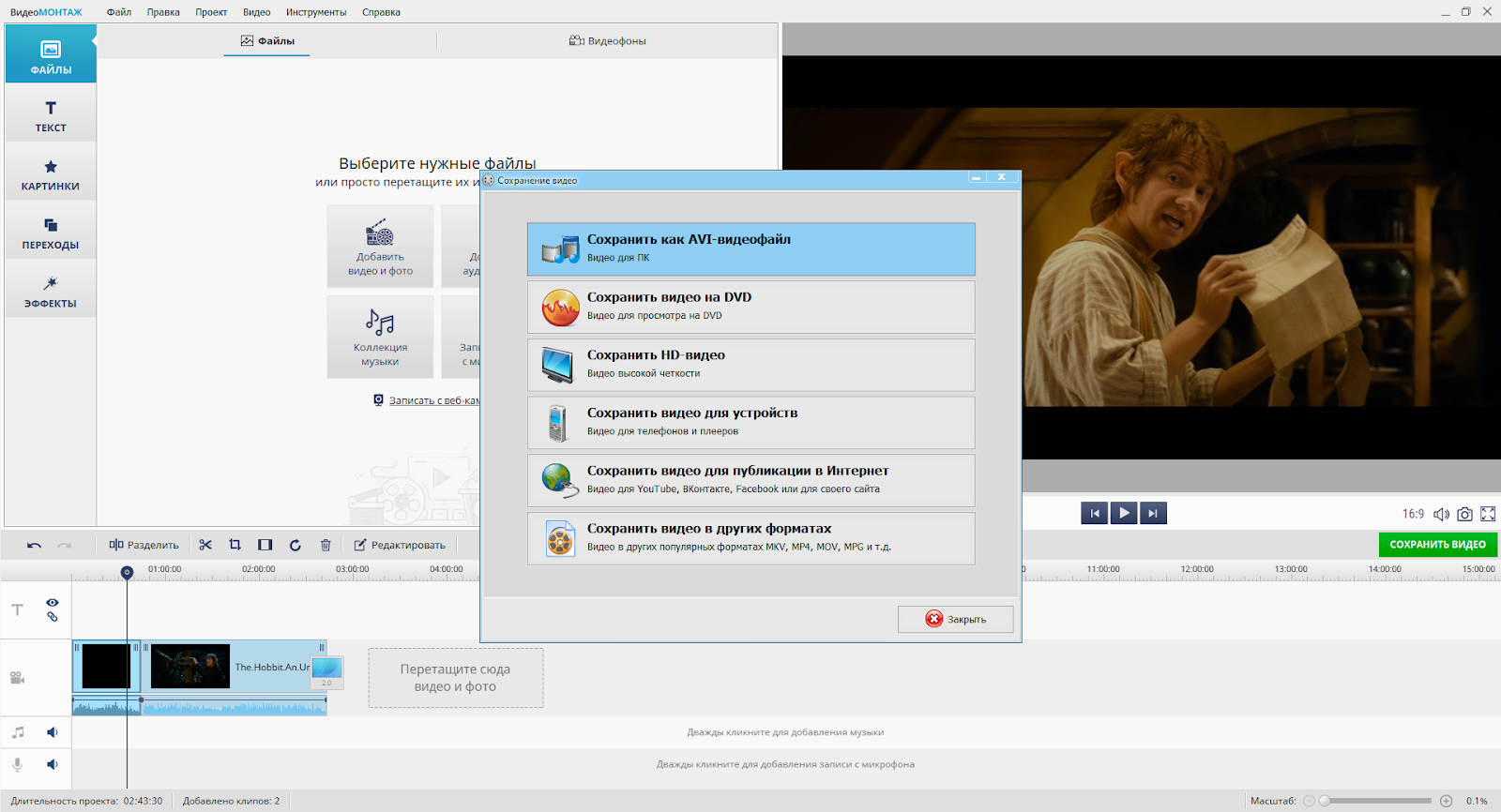
Task: Click the link icon on text track
Action: [53, 617]
